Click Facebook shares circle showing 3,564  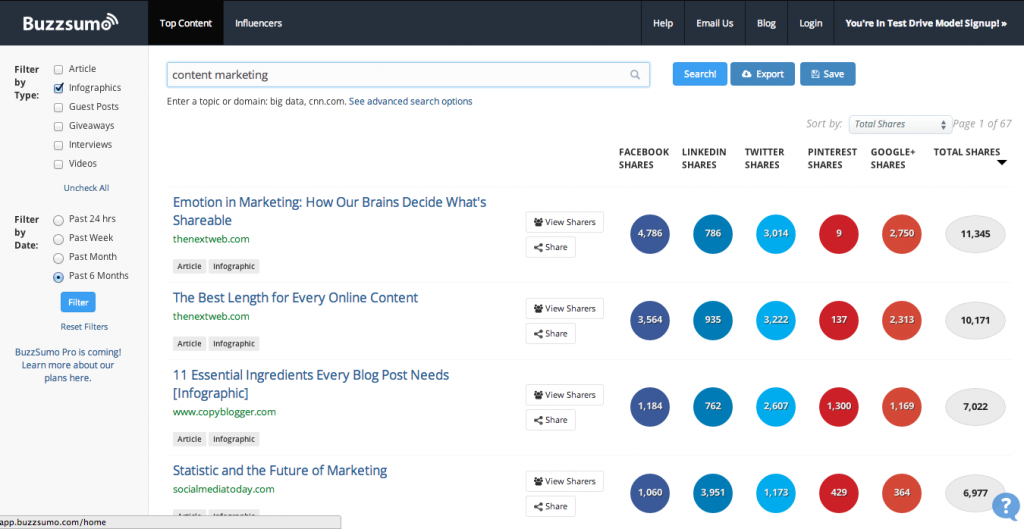(650, 320)
